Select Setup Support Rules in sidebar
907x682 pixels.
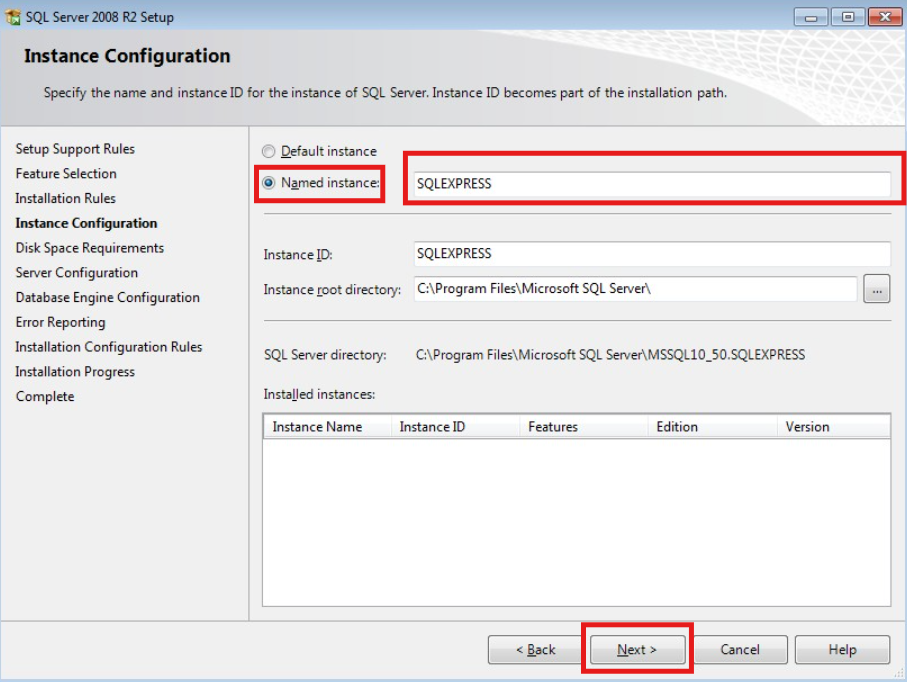pyautogui.click(x=75, y=148)
